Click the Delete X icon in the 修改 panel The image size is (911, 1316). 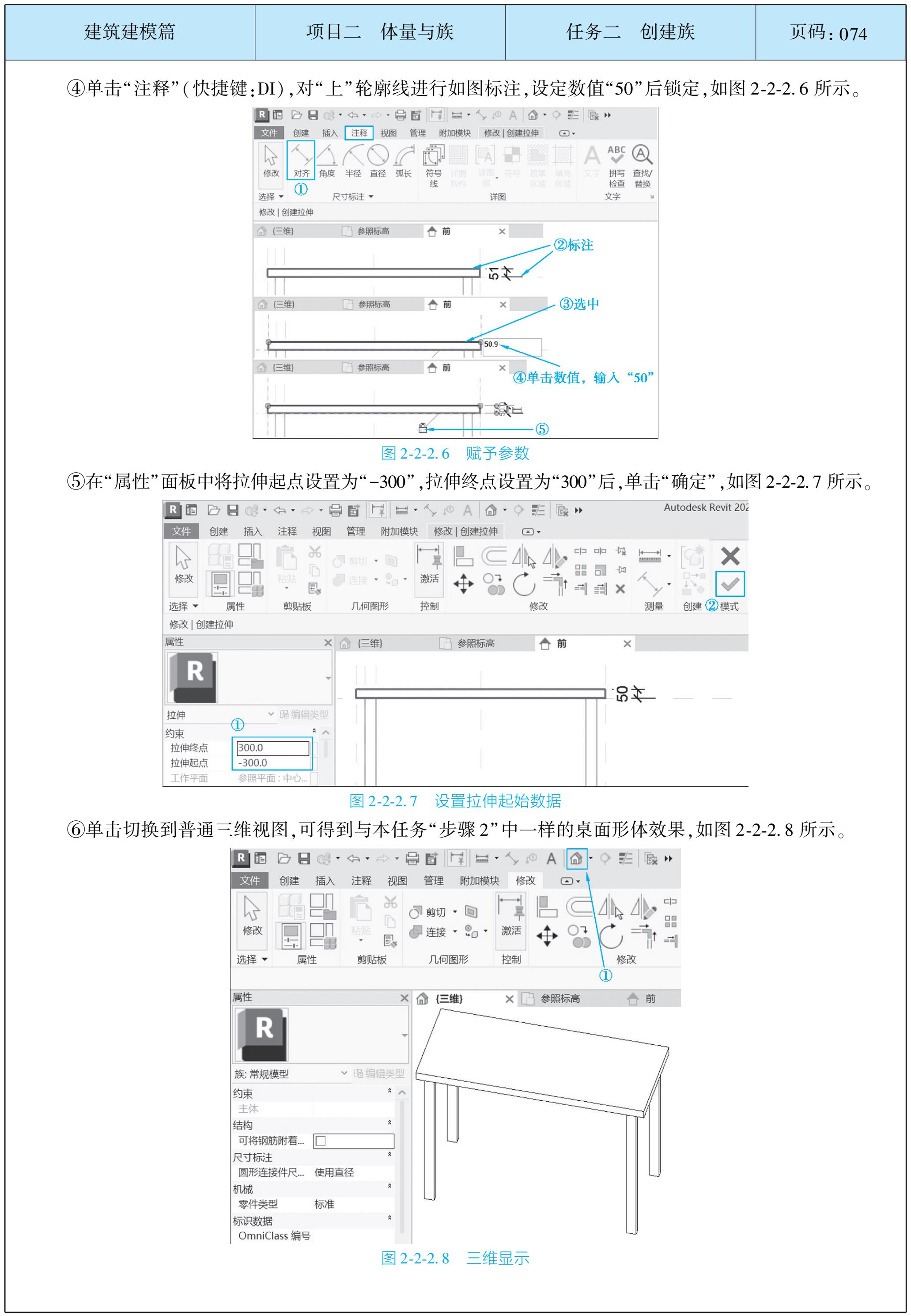[620, 588]
